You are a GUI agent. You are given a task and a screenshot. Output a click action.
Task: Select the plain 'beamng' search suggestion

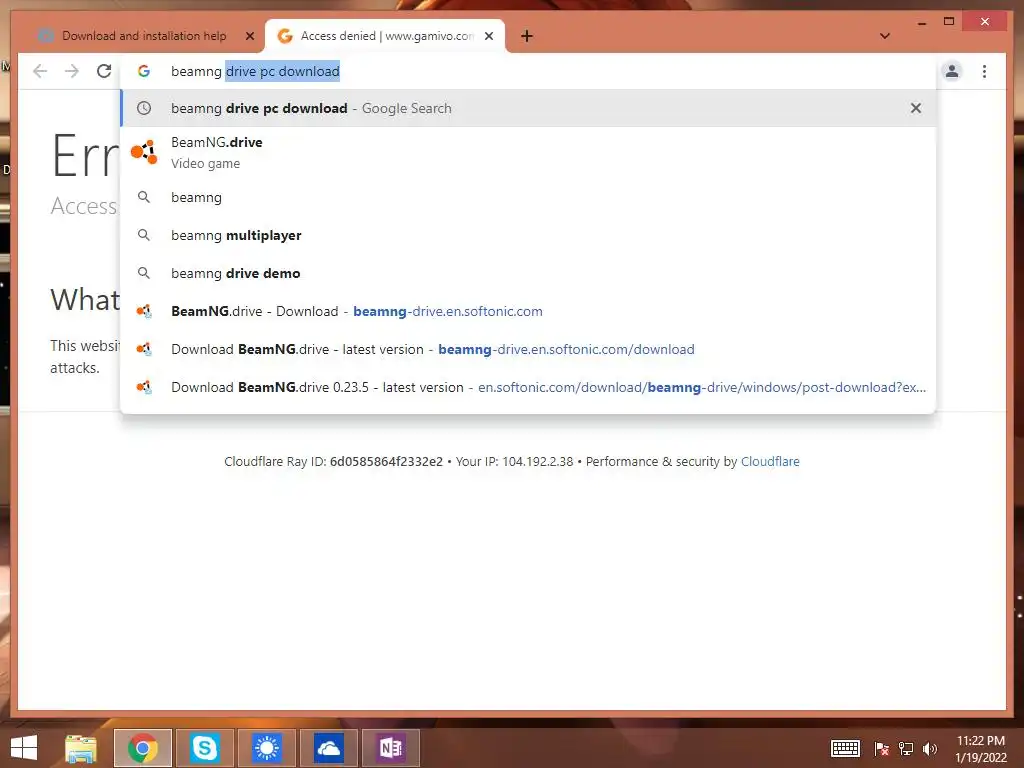tap(528, 197)
